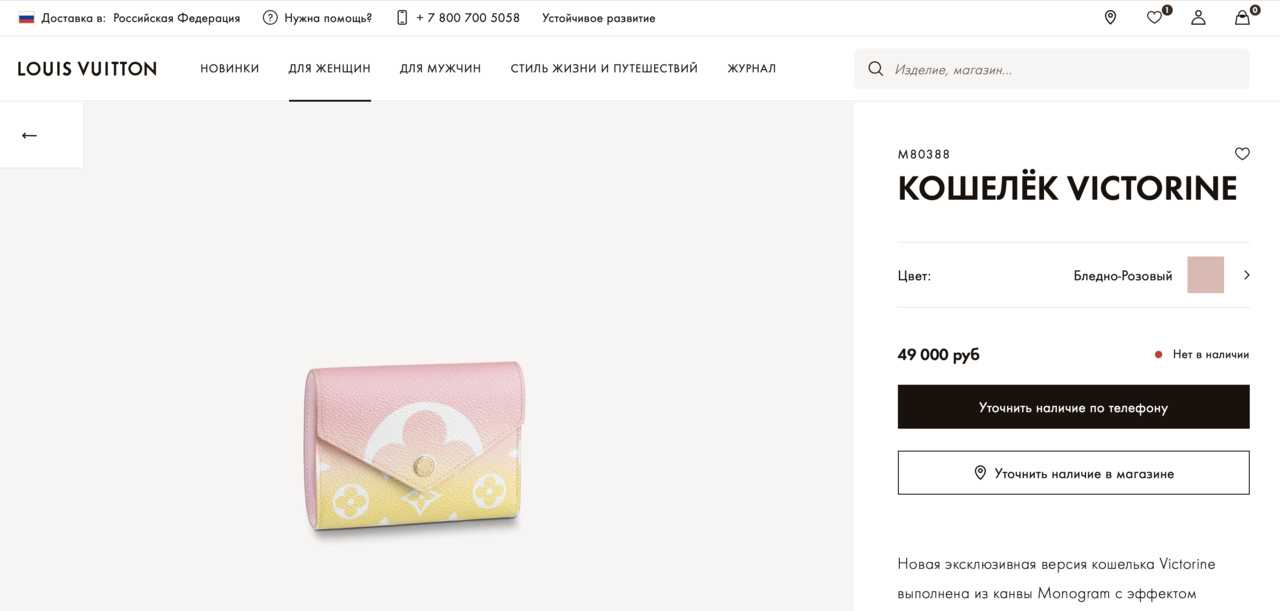The height and width of the screenshot is (611, 1280).
Task: Click the store locator pin icon
Action: coord(1110,17)
